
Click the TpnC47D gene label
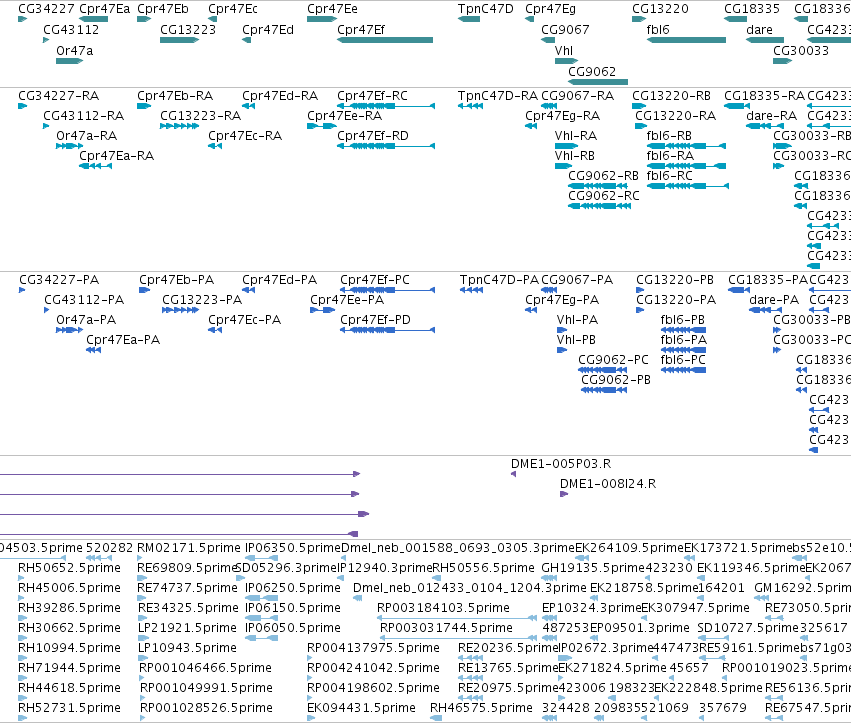tap(485, 9)
